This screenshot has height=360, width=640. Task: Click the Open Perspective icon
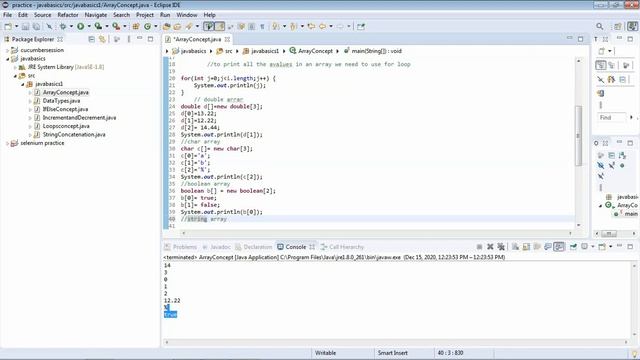coord(618,27)
